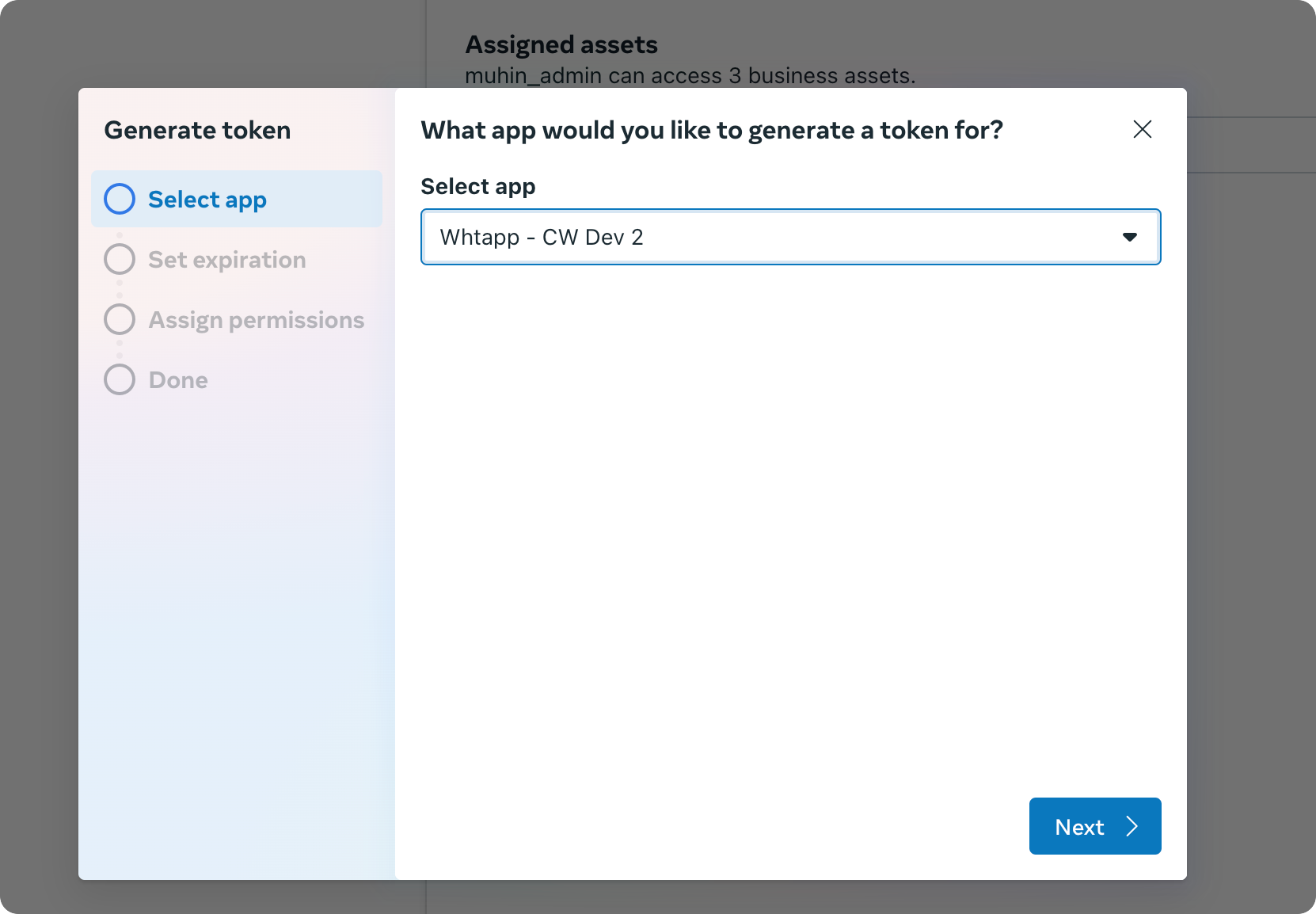Click the Generate token sidebar title
Screen dimensions: 1316x914
point(197,130)
